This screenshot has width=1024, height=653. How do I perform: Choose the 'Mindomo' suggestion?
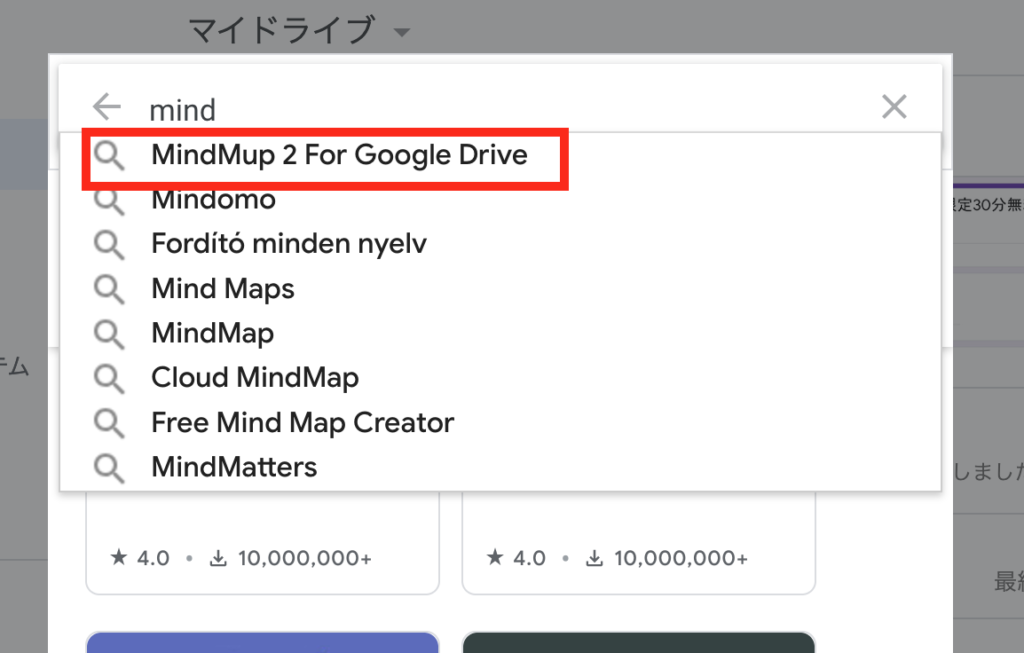pos(500,199)
